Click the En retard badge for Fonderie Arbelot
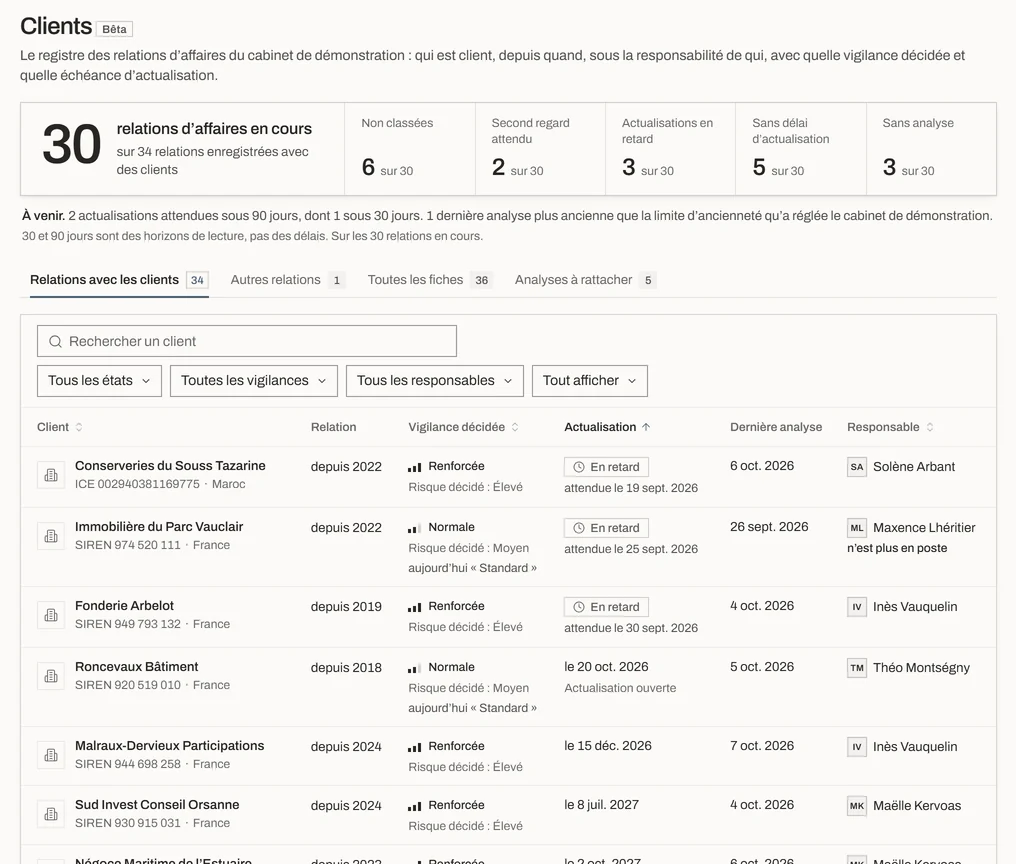Image resolution: width=1016 pixels, height=864 pixels. pyautogui.click(x=606, y=607)
